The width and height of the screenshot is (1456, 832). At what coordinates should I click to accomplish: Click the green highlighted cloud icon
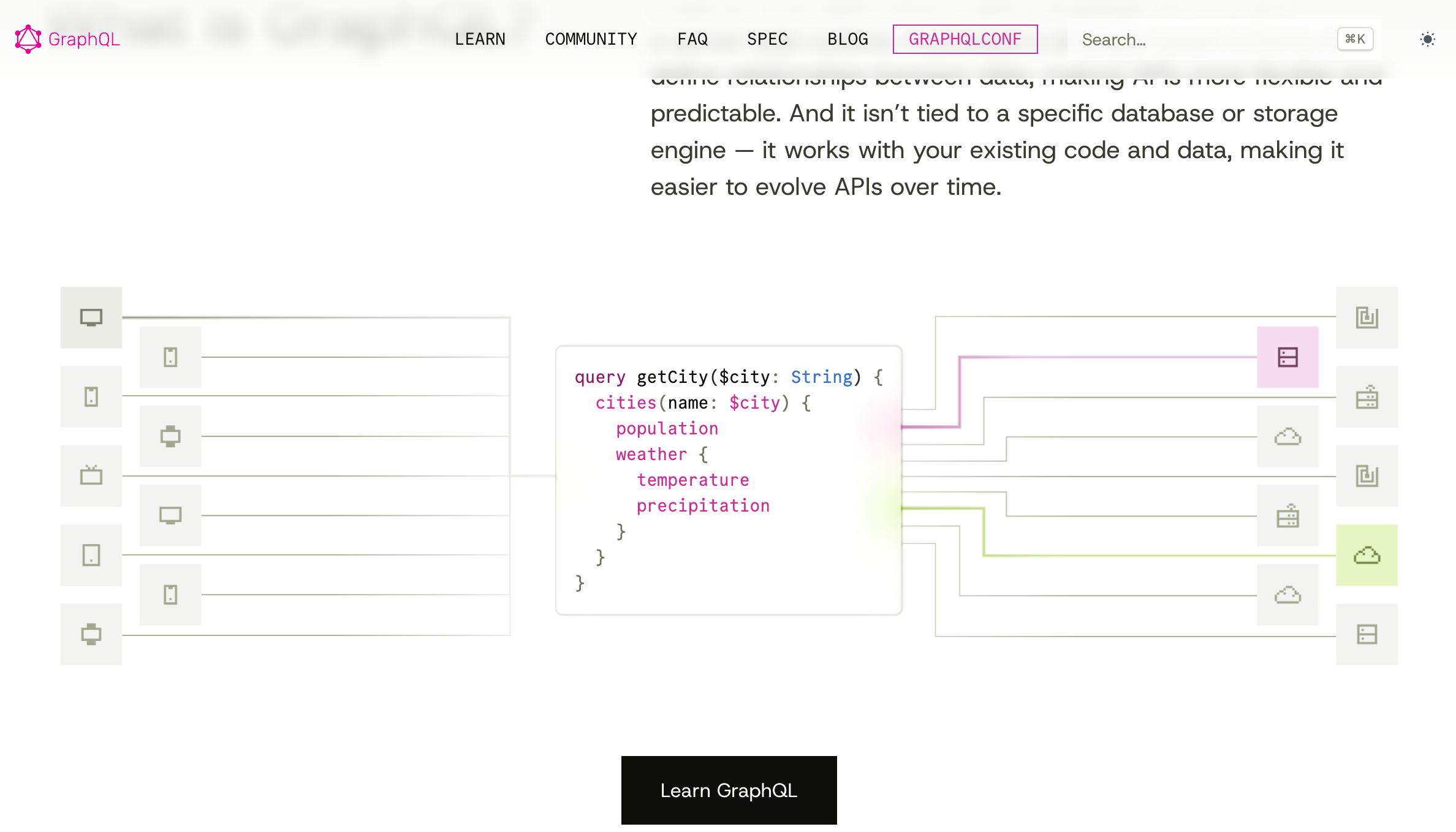pos(1367,555)
